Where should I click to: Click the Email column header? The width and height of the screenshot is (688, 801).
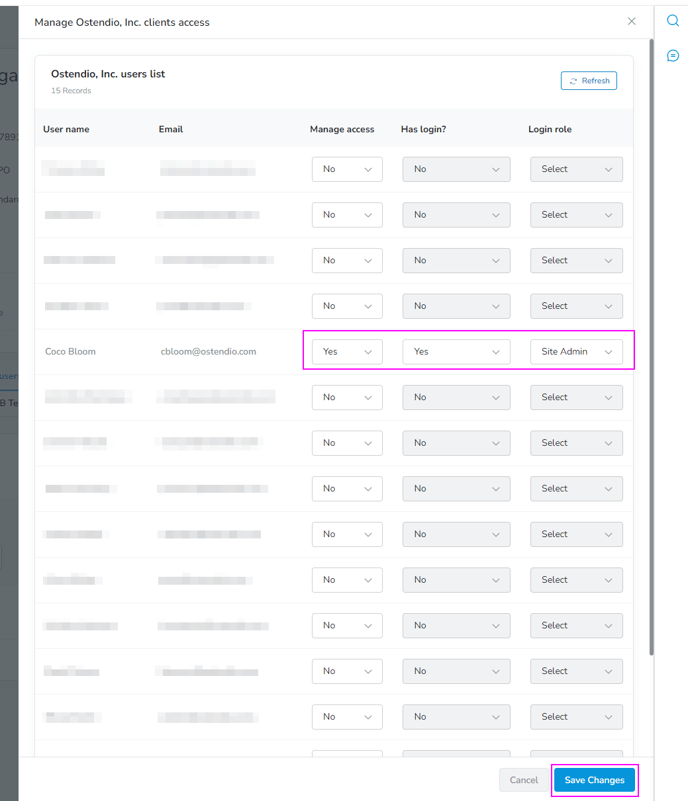pos(170,129)
